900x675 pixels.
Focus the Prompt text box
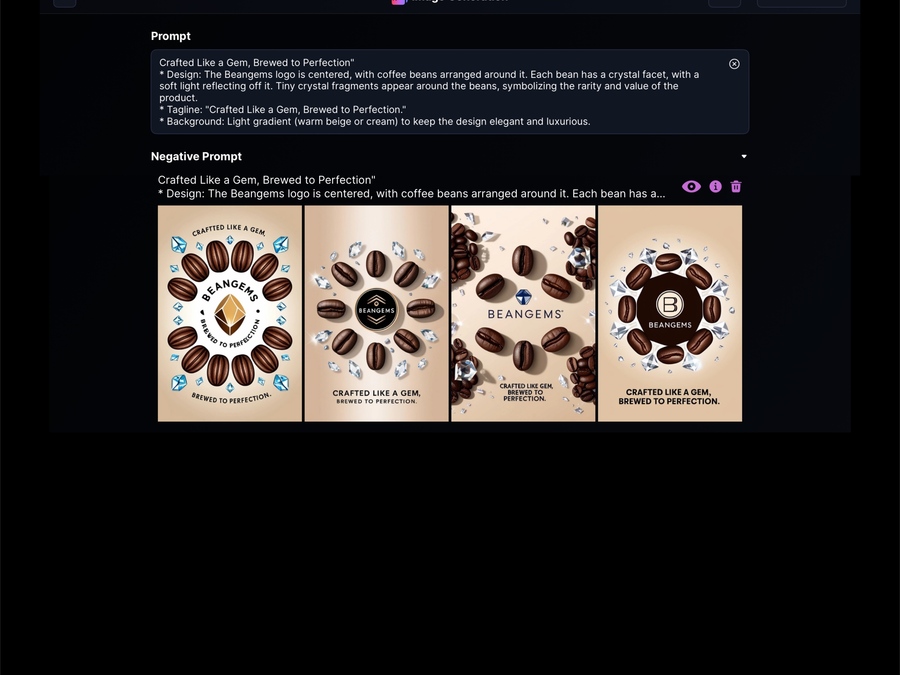point(450,92)
